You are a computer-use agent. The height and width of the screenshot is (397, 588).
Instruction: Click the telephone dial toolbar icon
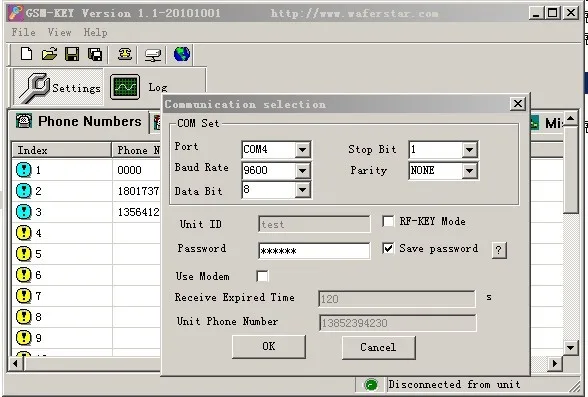(x=125, y=54)
